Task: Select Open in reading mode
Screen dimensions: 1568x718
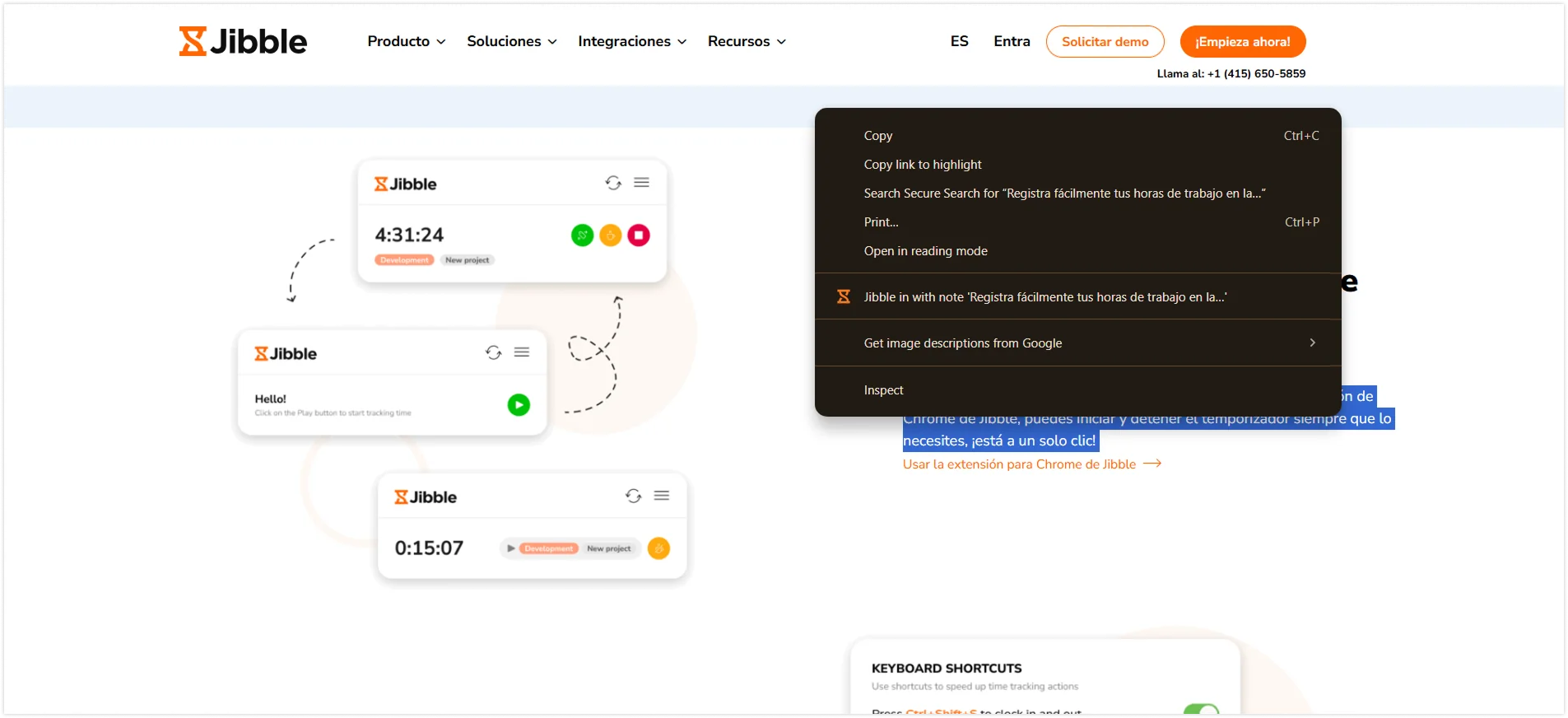Action: 1078,251
